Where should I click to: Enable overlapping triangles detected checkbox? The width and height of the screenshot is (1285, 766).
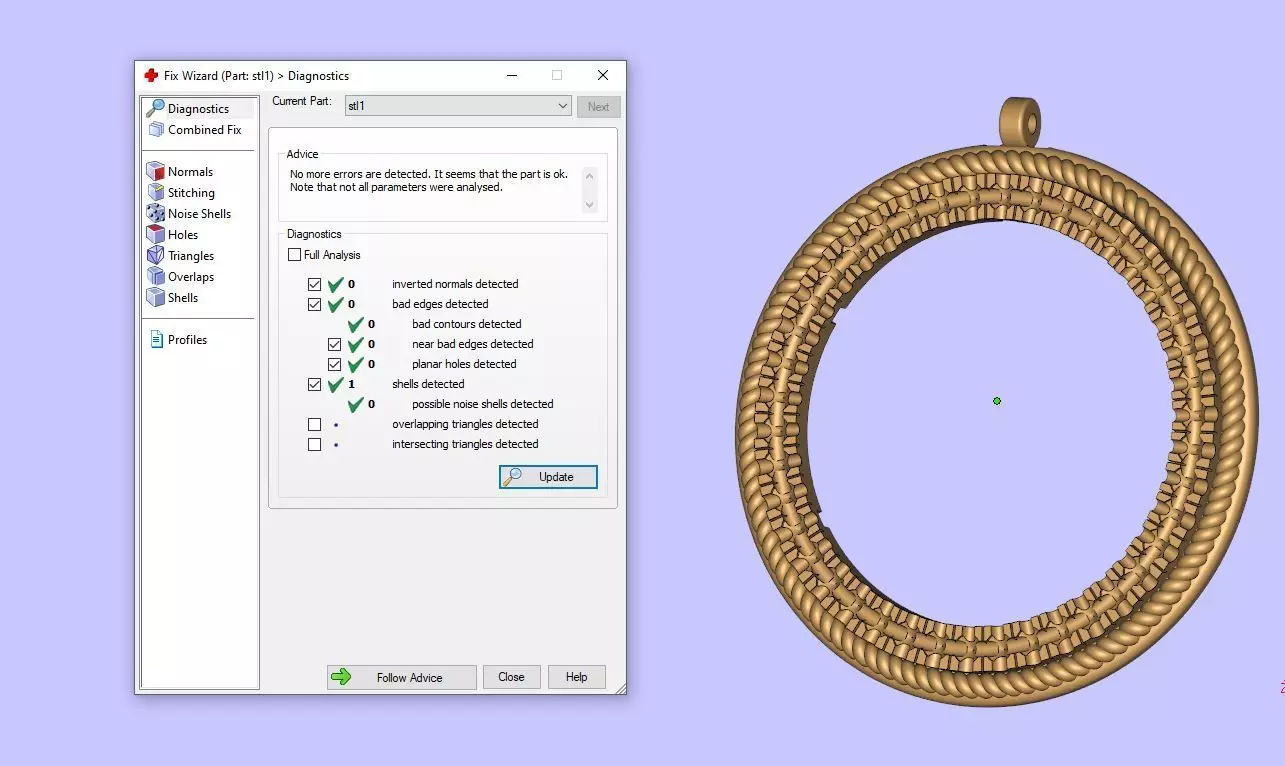click(x=314, y=424)
